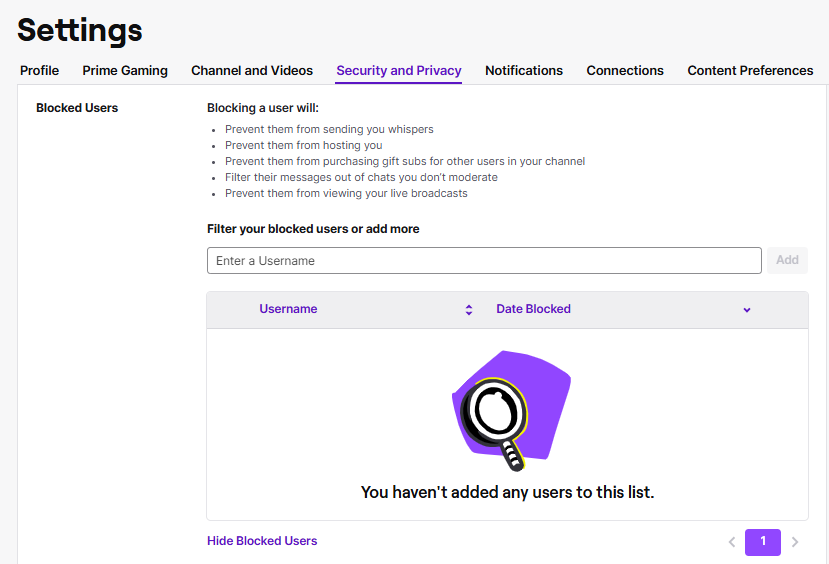
Task: Click the Blocked Users section label
Action: 77,108
